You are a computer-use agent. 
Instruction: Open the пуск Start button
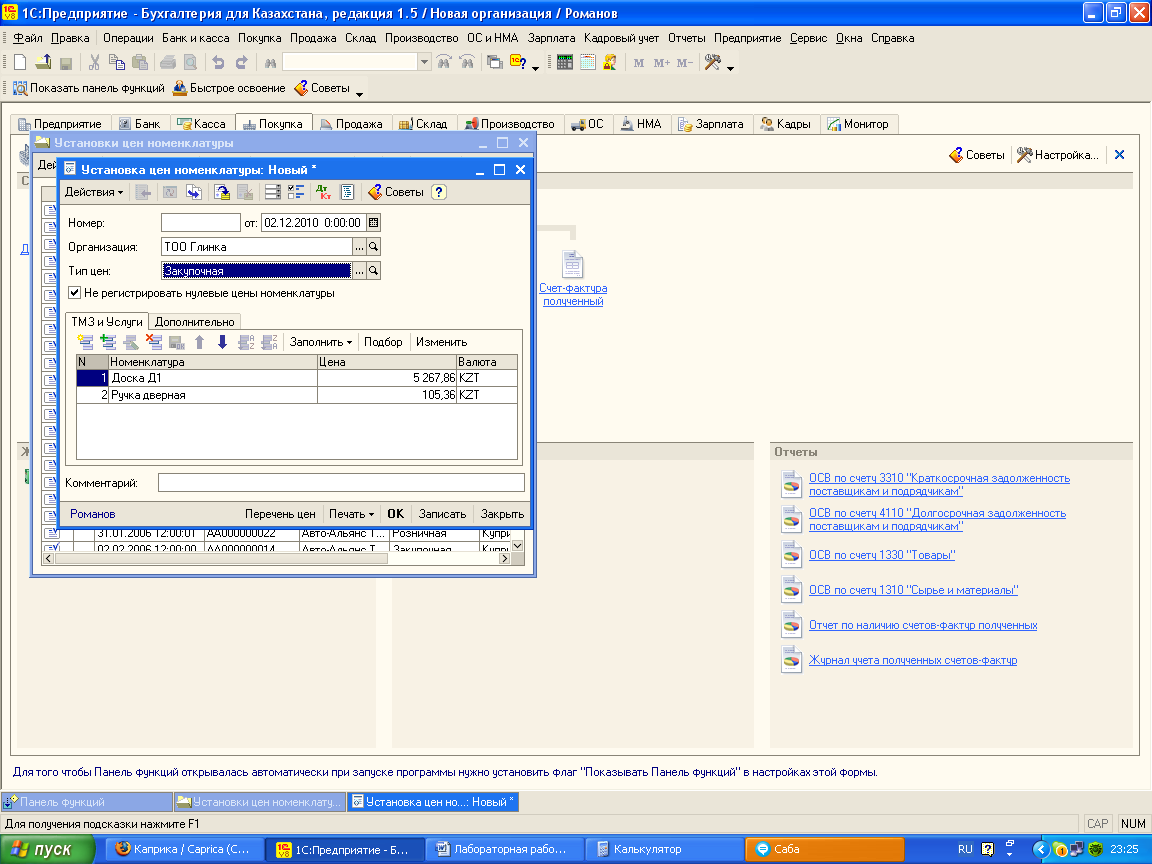48,849
